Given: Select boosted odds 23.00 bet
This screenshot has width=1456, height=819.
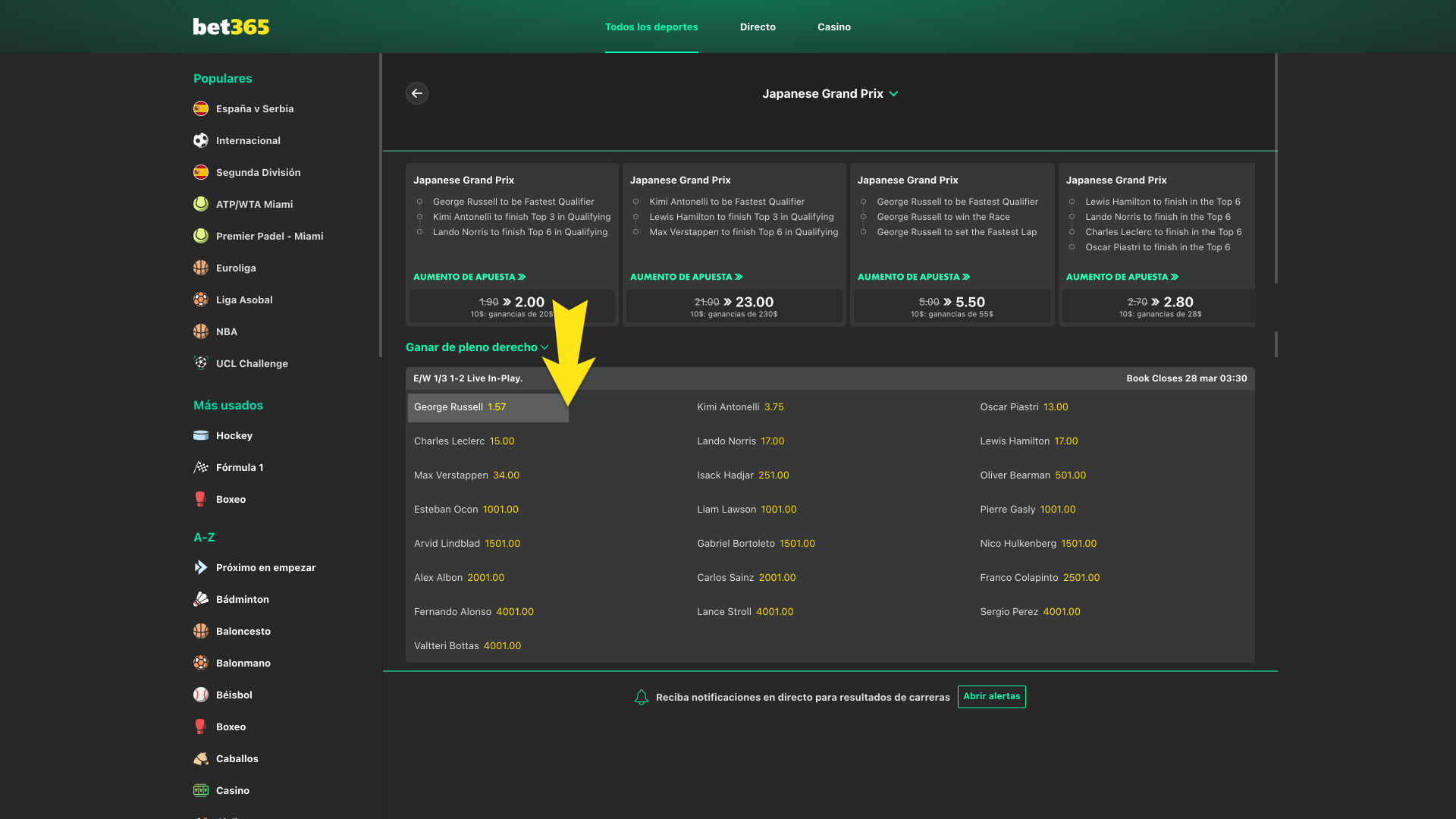Looking at the screenshot, I should point(734,306).
